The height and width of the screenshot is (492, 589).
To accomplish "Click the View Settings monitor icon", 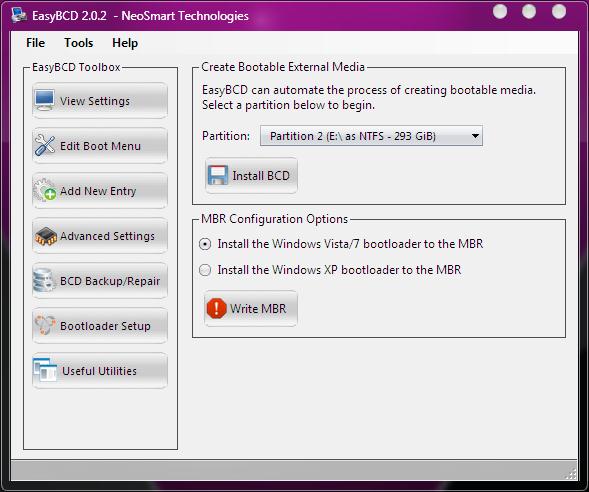I will [x=45, y=100].
